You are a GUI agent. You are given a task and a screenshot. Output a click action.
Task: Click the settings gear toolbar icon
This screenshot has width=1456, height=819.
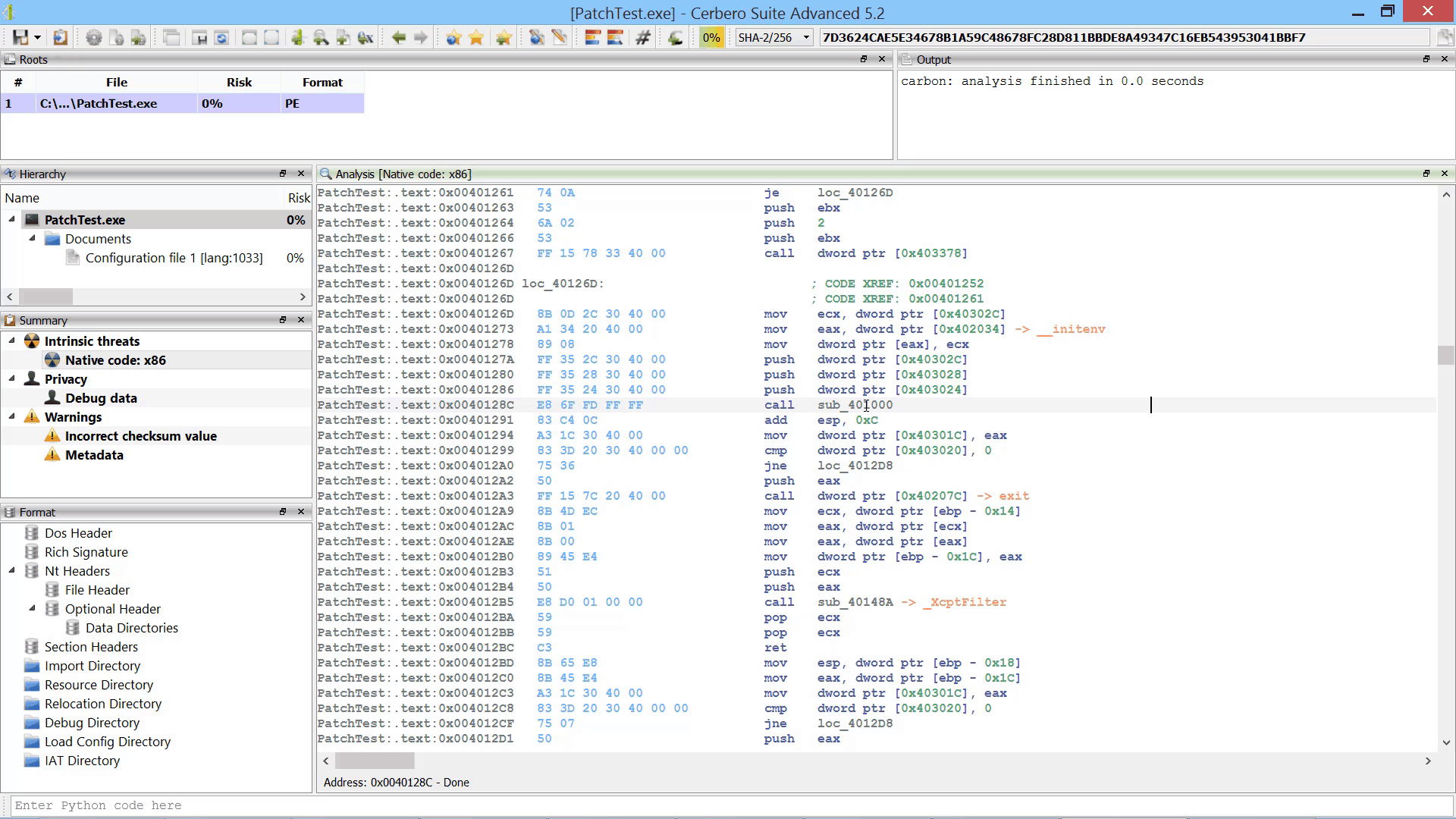click(x=93, y=37)
